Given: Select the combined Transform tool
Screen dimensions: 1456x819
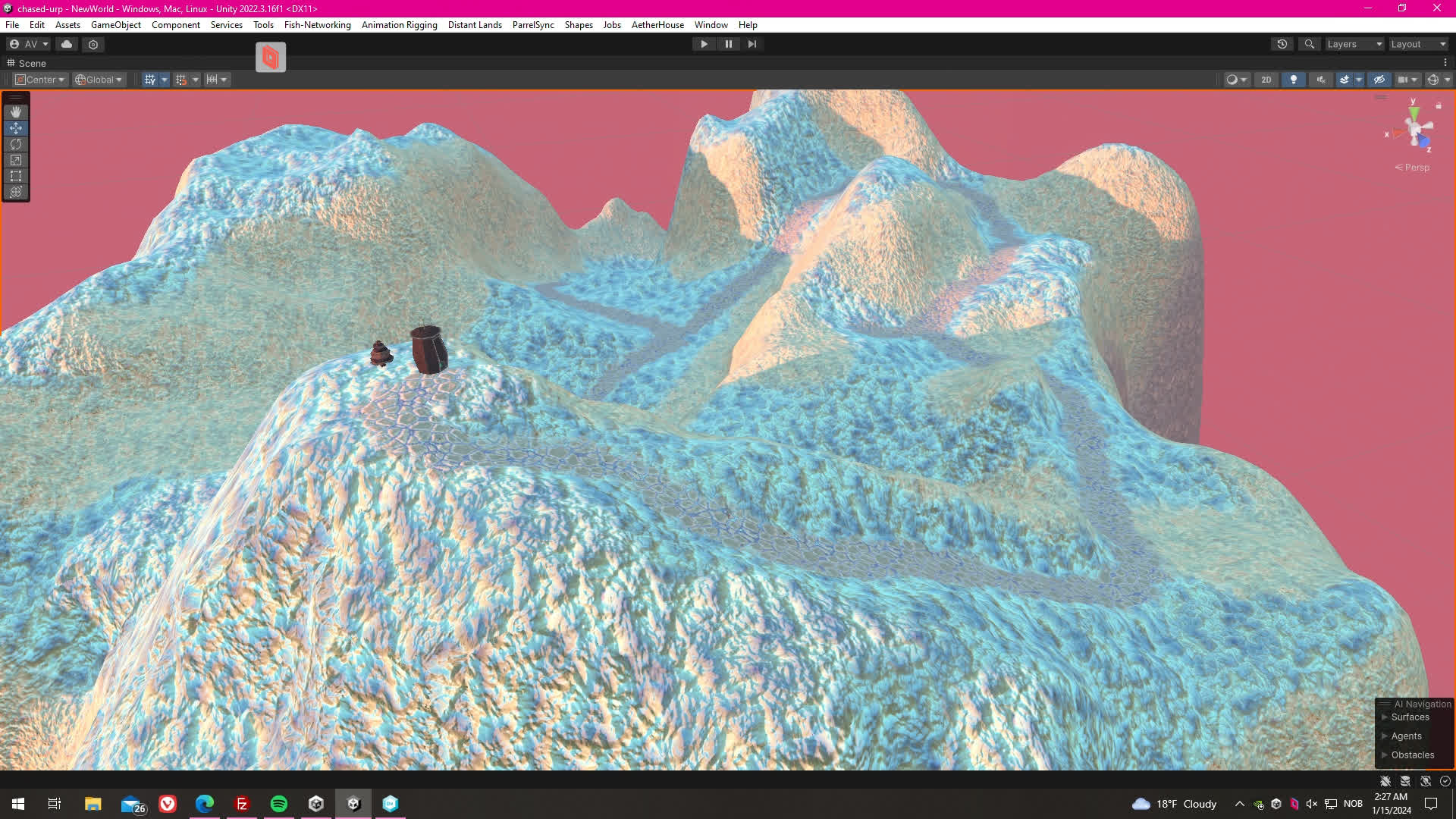Looking at the screenshot, I should click(16, 192).
